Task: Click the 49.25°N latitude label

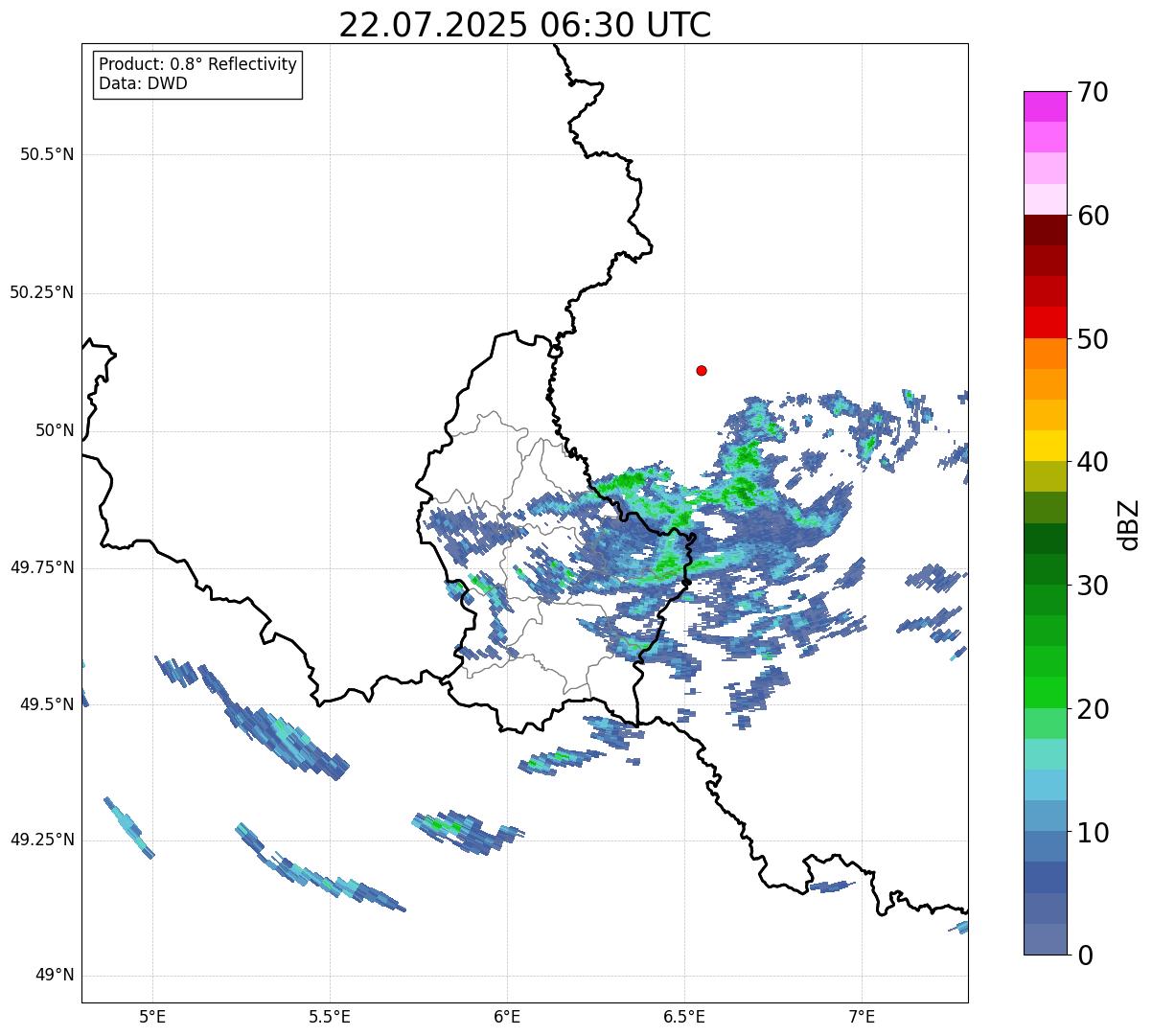Action: click(42, 840)
